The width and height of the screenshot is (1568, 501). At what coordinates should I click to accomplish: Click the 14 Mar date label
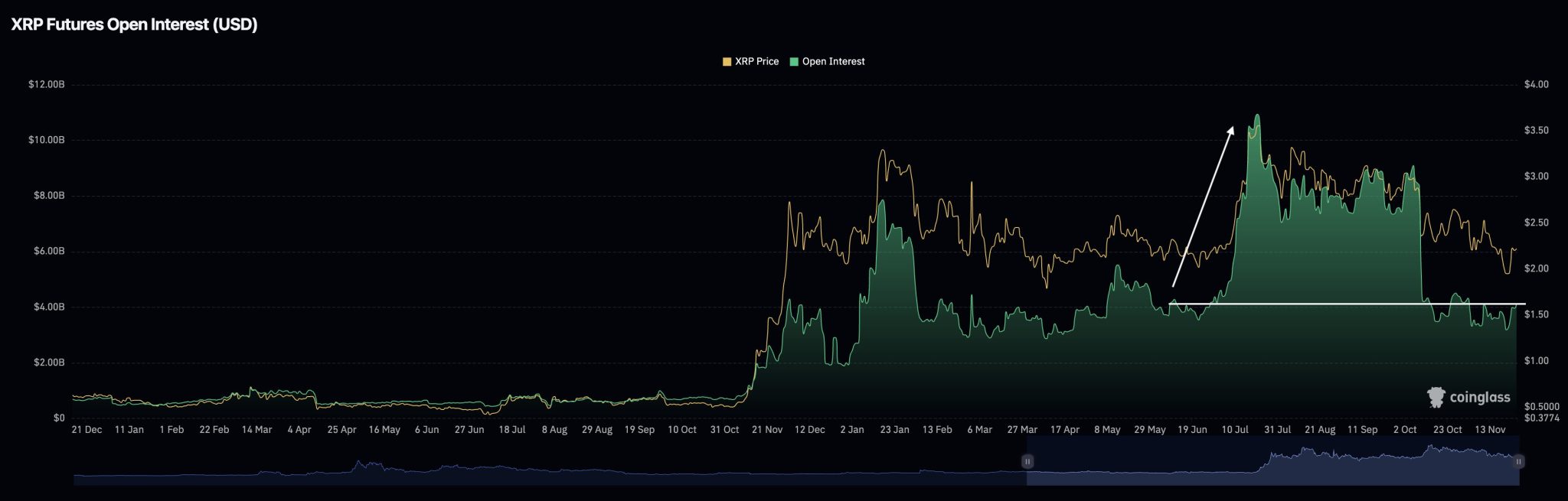click(x=257, y=430)
